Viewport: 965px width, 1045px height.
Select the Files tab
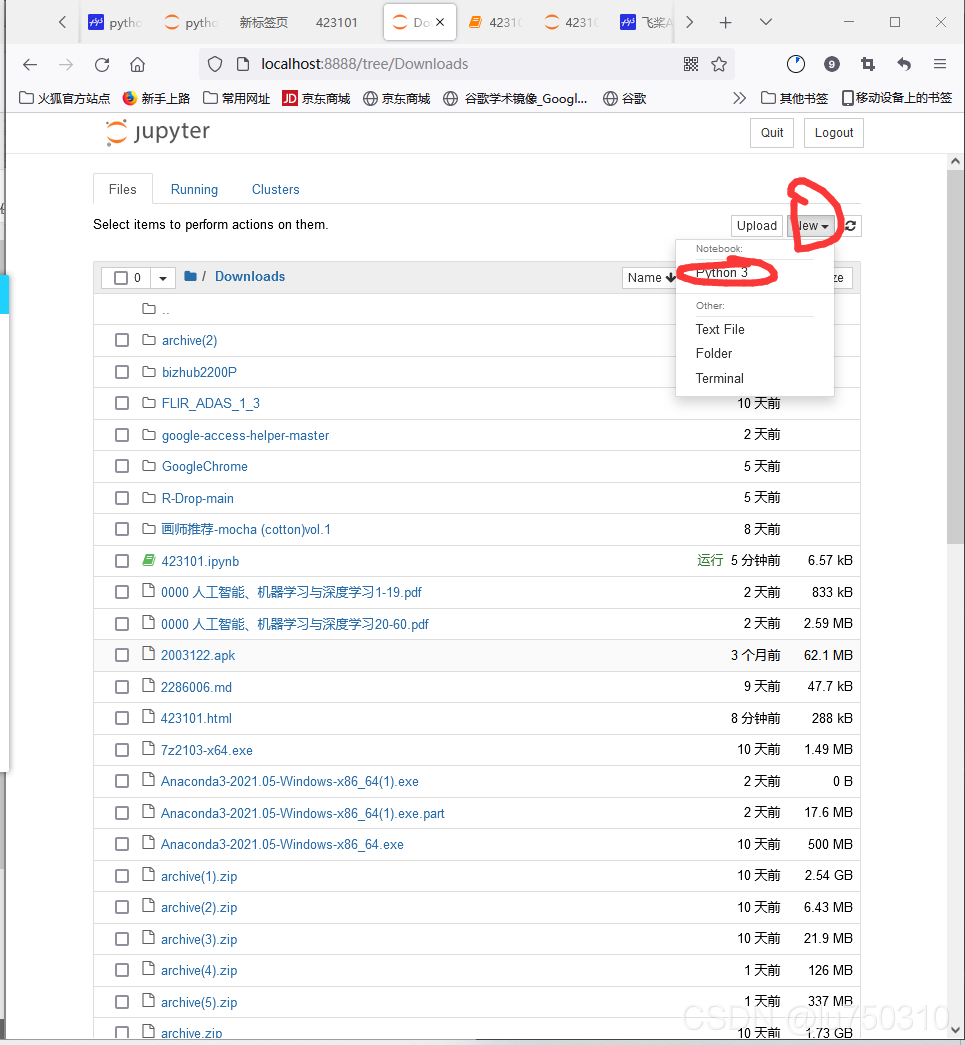123,189
